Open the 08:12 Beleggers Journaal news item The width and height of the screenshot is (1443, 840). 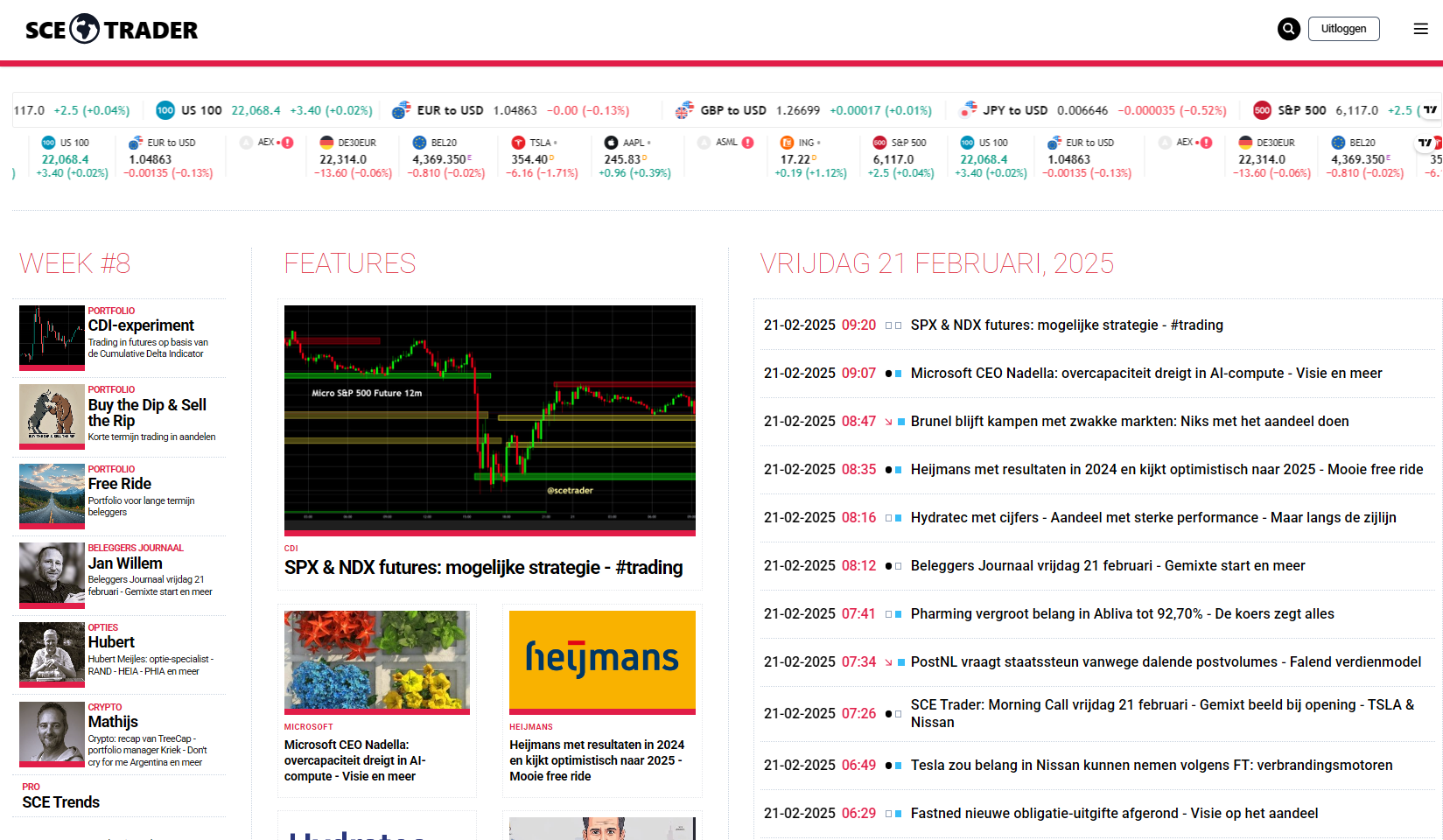[1108, 566]
